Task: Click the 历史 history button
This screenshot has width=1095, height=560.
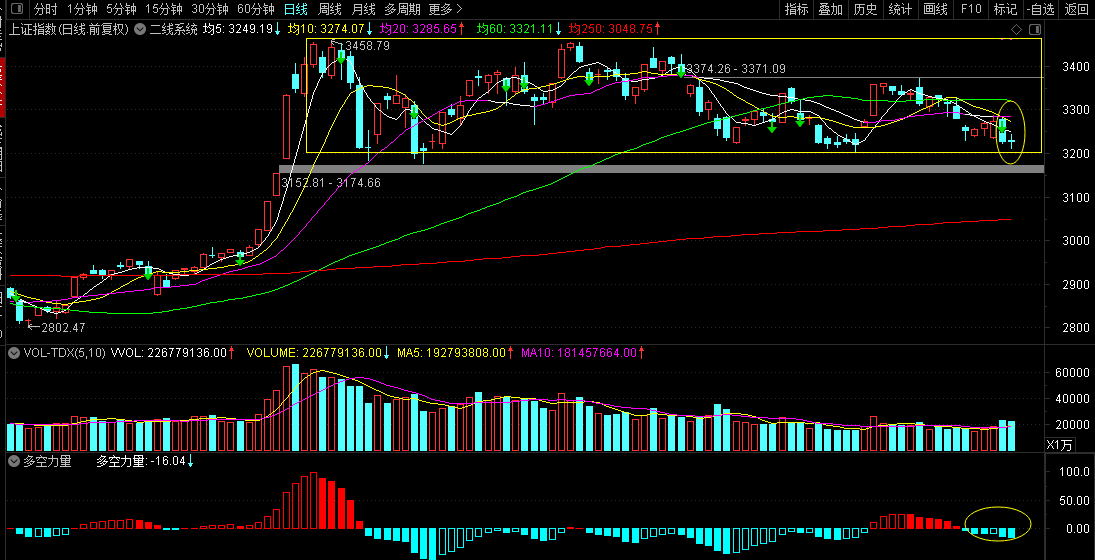Action: click(865, 9)
